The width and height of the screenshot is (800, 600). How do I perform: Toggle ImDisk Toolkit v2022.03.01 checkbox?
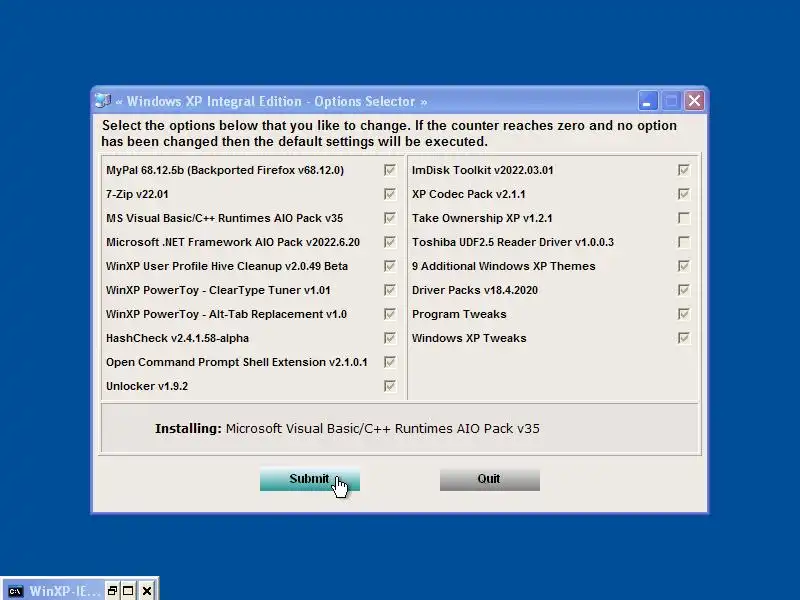684,170
